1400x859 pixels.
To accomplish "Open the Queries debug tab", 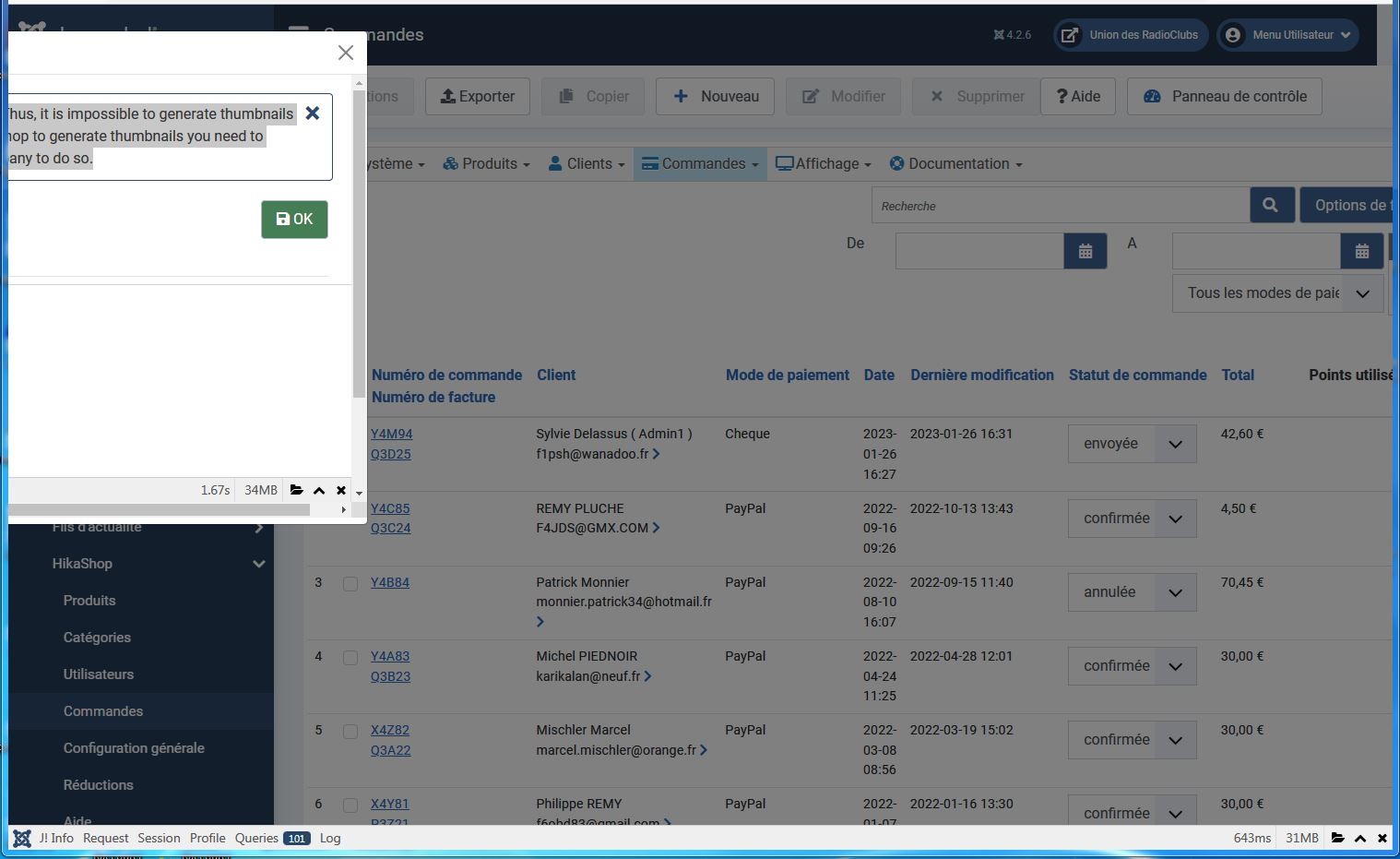I will (272, 838).
